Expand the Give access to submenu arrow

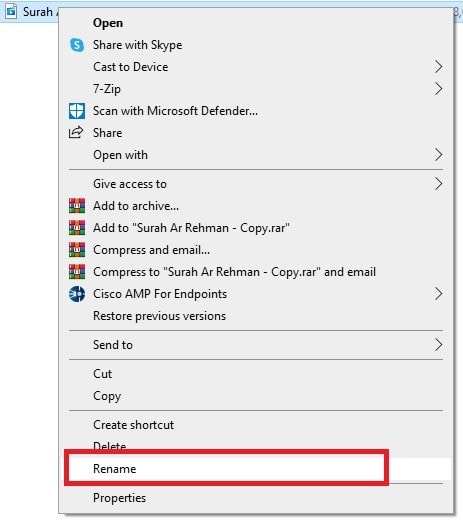pyautogui.click(x=438, y=183)
